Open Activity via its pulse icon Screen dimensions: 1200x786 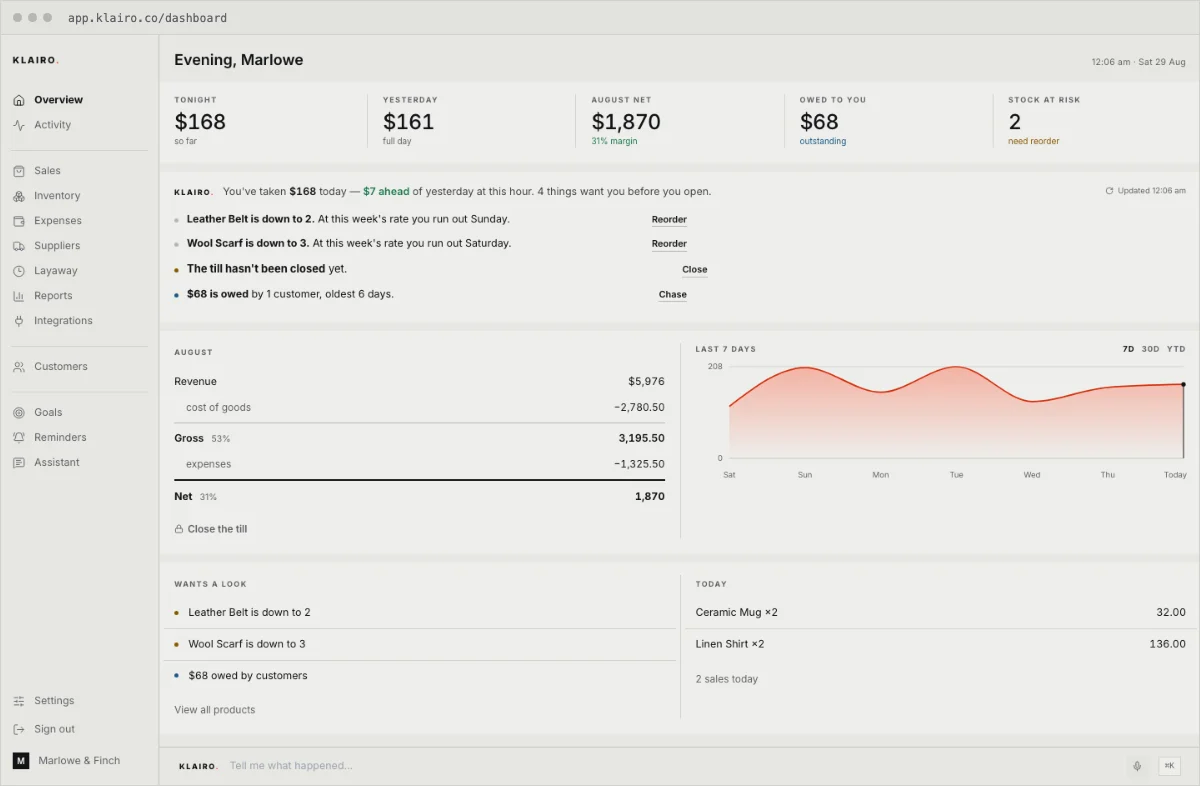19,125
